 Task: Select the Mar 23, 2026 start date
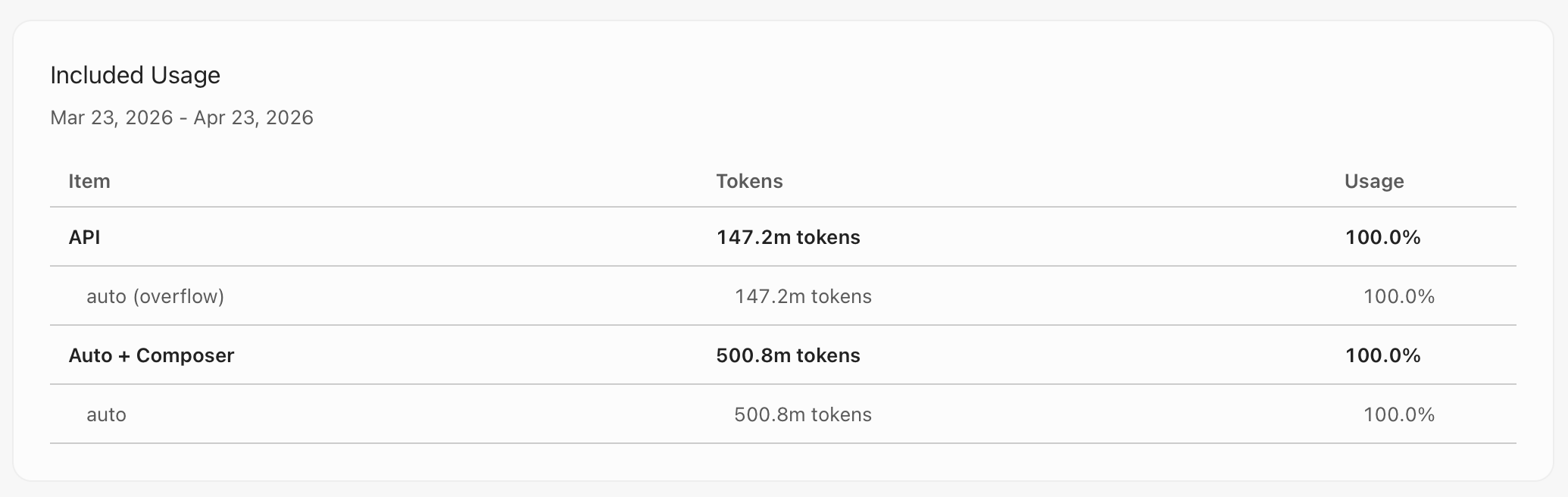point(111,117)
